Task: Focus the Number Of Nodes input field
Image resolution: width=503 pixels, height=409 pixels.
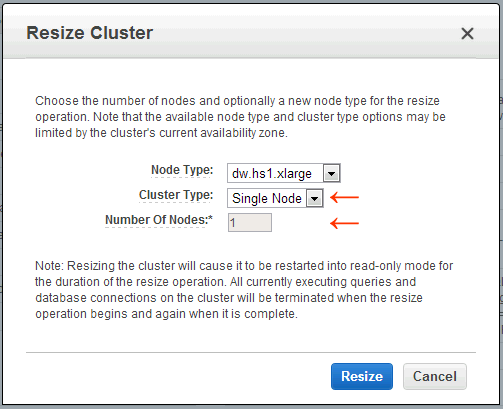Action: pos(250,222)
